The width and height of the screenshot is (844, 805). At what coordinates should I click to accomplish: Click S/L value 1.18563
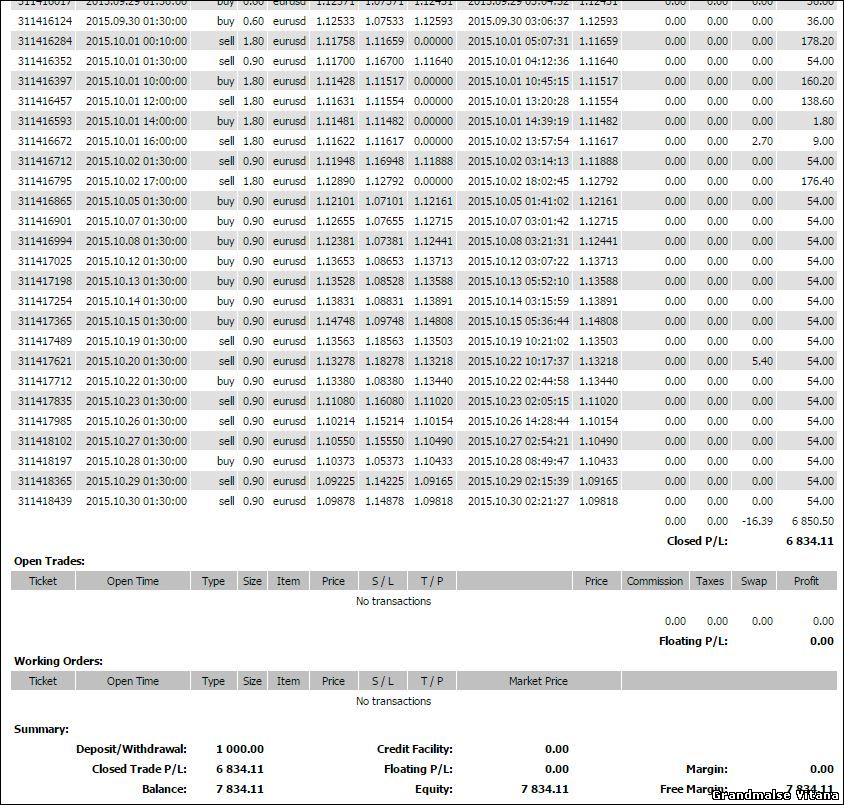[x=384, y=341]
